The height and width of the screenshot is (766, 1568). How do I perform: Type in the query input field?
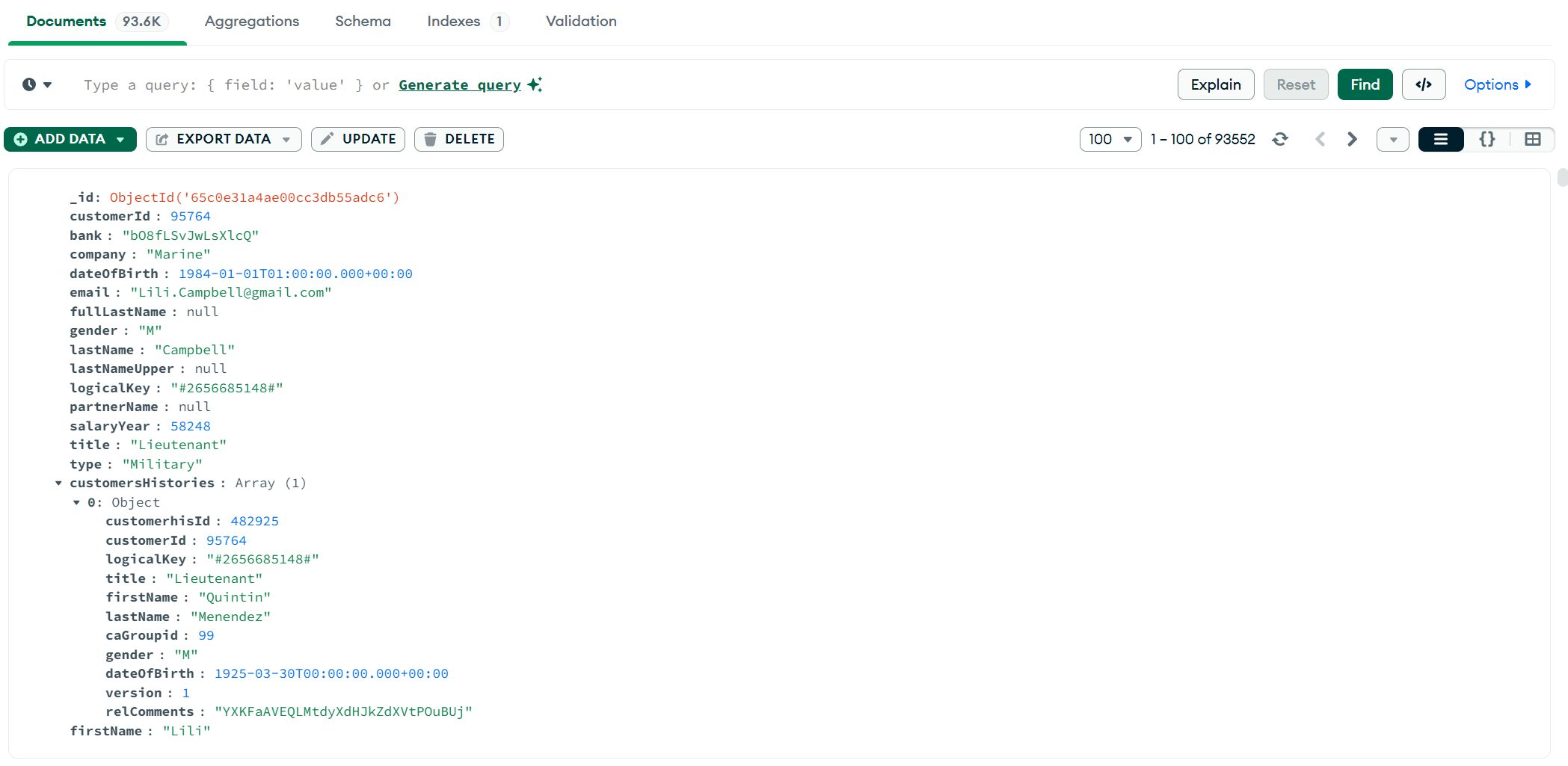(598, 84)
